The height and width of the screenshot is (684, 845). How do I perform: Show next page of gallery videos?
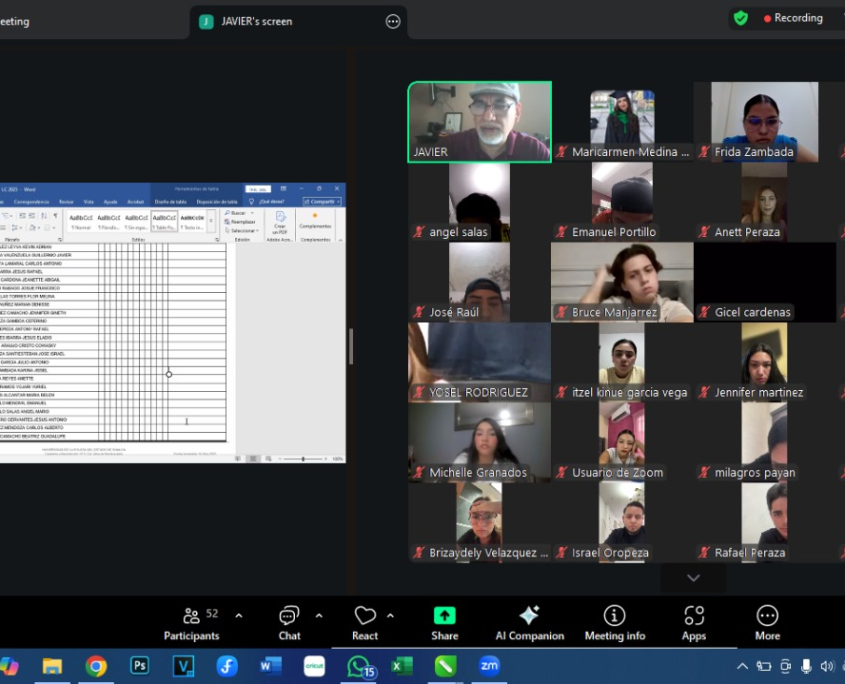[693, 578]
